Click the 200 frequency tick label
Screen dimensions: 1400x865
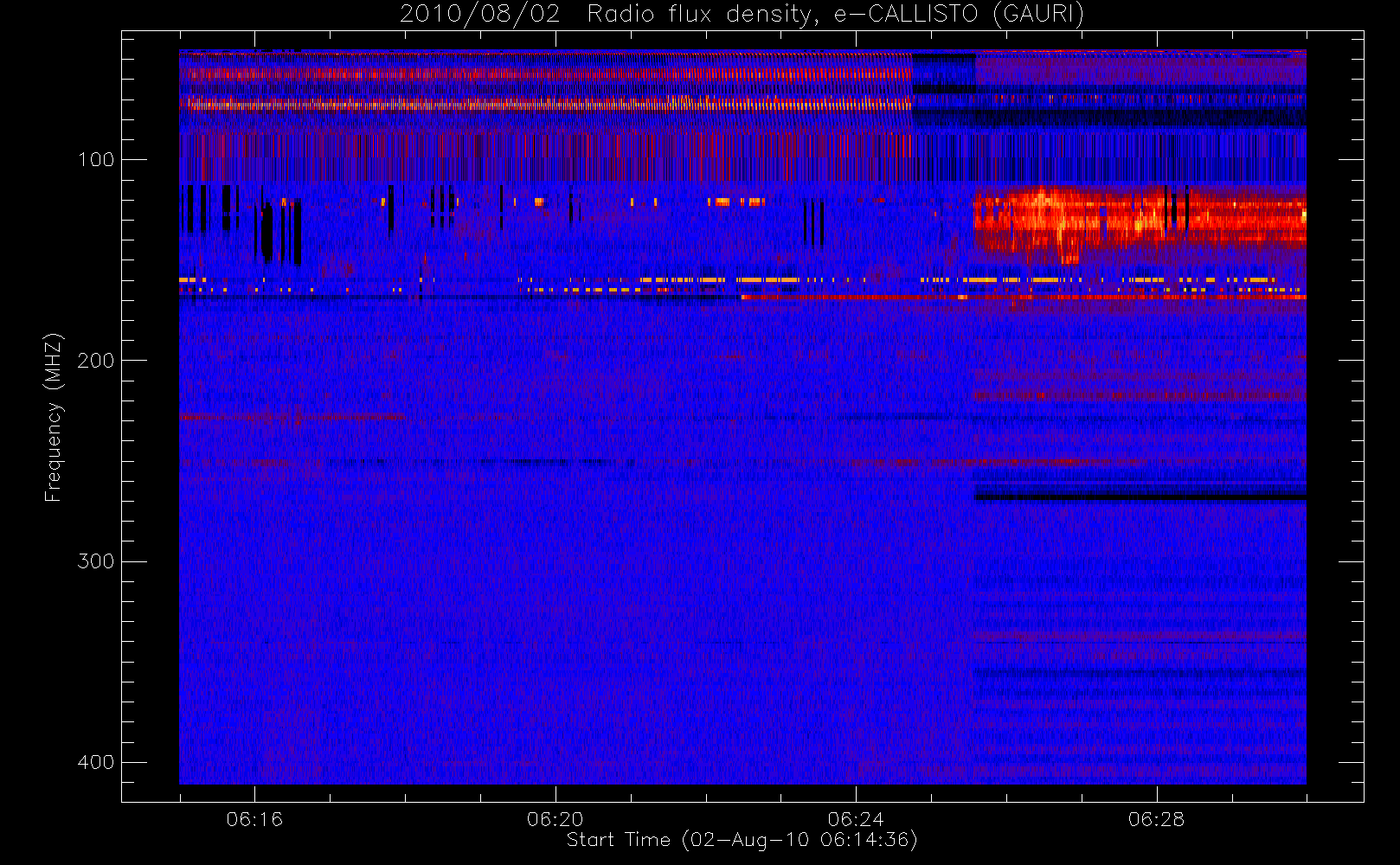(x=95, y=360)
